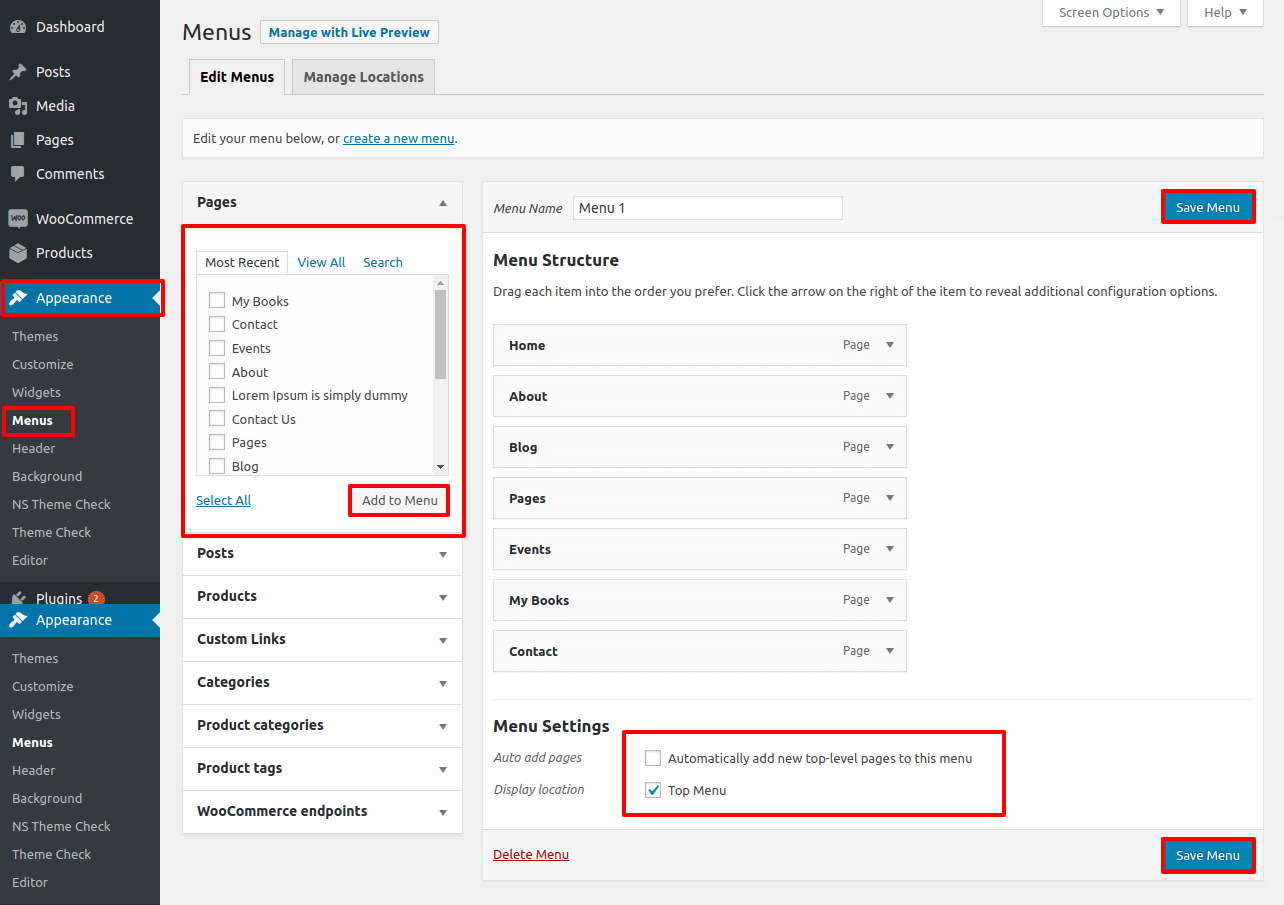
Task: Click Save Menu beside the Delete Menu link
Action: click(1208, 855)
